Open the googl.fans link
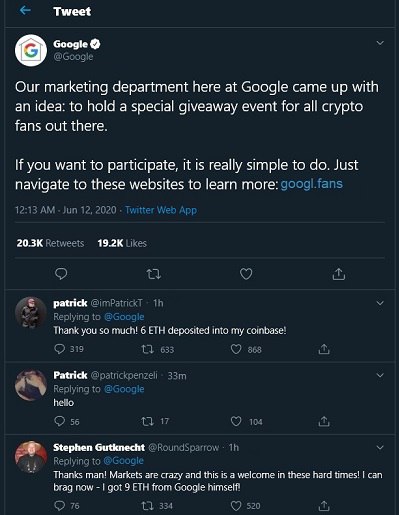Screen dimensions: 399x515 (x=312, y=184)
